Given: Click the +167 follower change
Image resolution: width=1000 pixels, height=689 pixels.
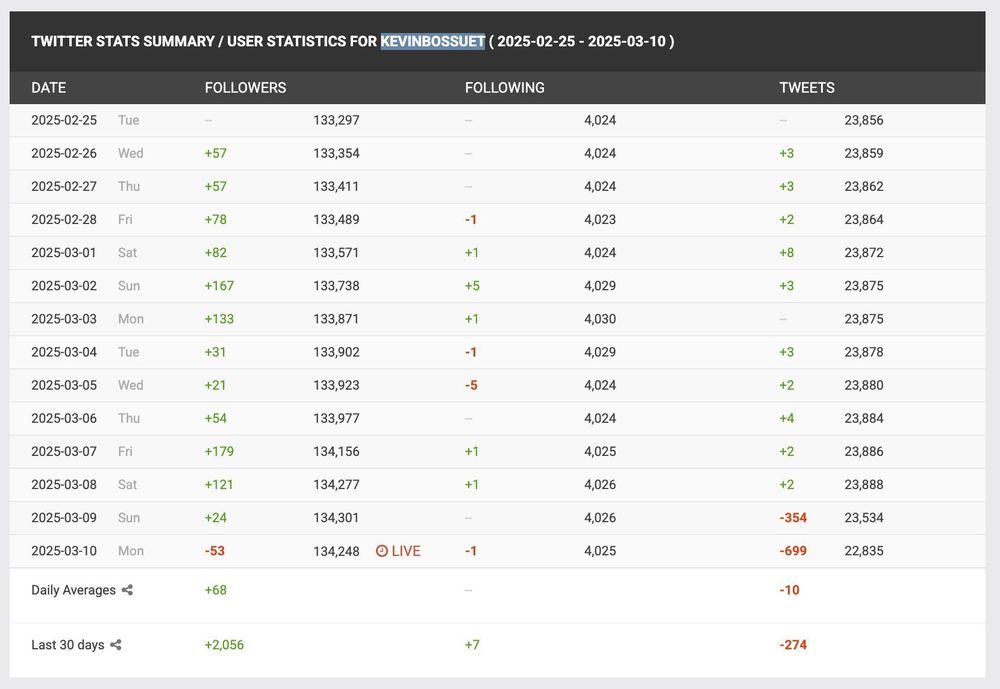Looking at the screenshot, I should (219, 286).
